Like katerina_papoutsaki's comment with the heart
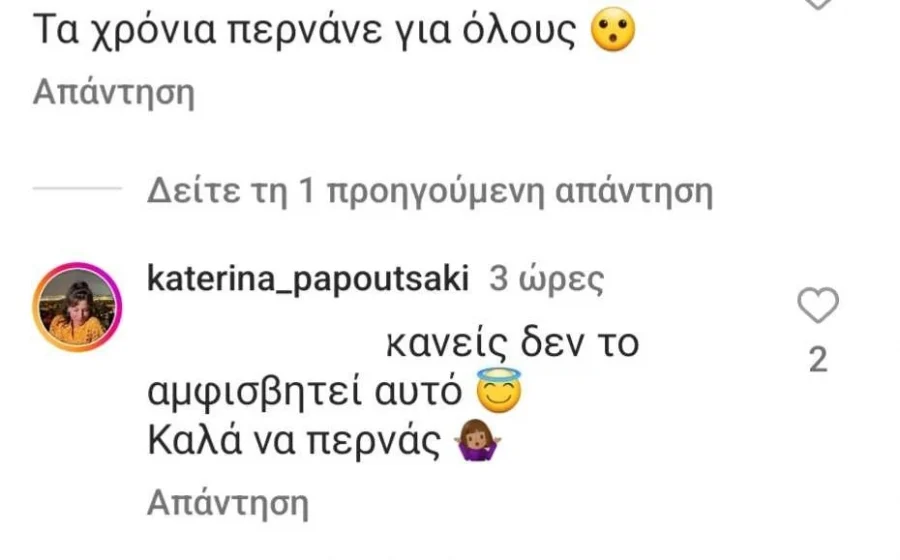This screenshot has height=560, width=900. click(x=818, y=305)
